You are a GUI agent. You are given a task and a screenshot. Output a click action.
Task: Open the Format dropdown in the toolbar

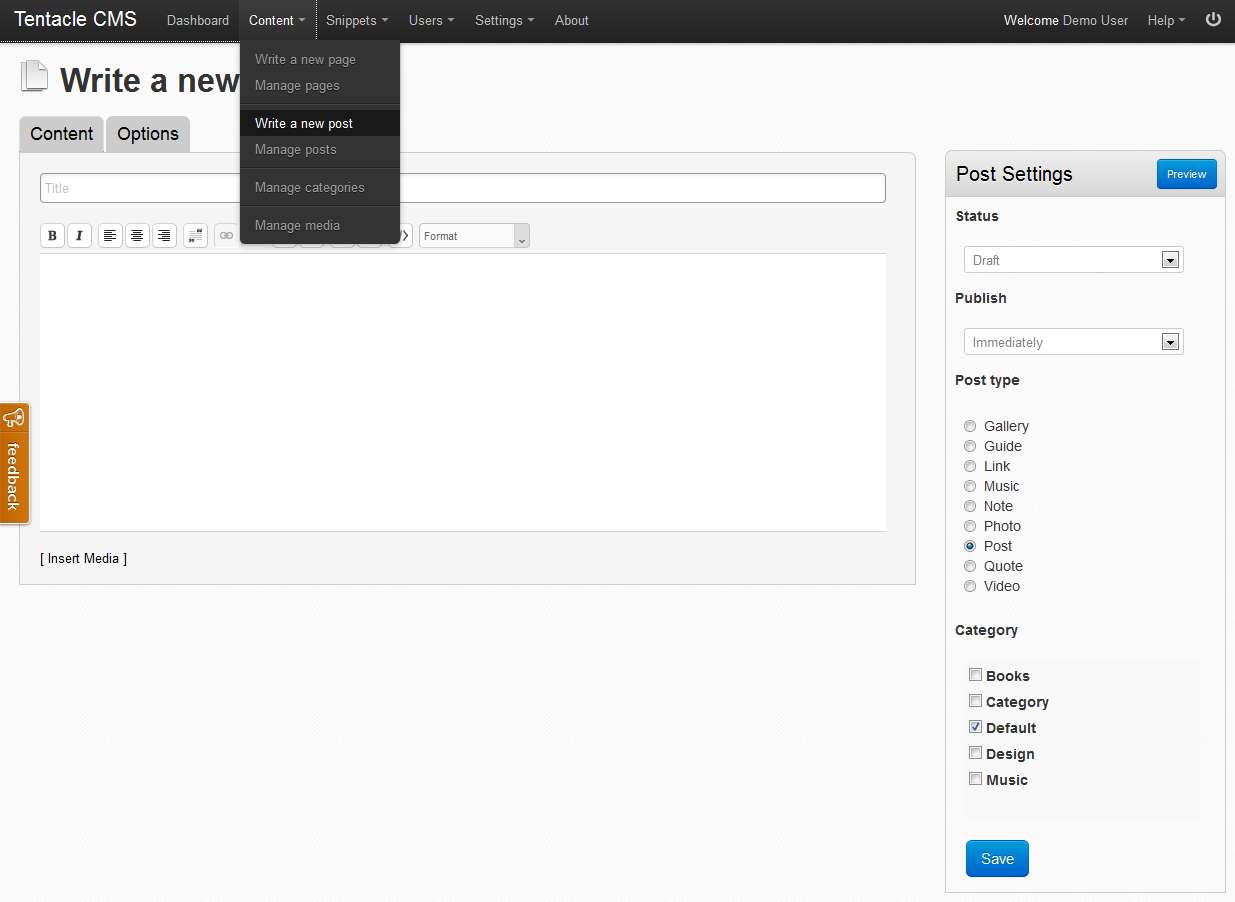click(474, 236)
